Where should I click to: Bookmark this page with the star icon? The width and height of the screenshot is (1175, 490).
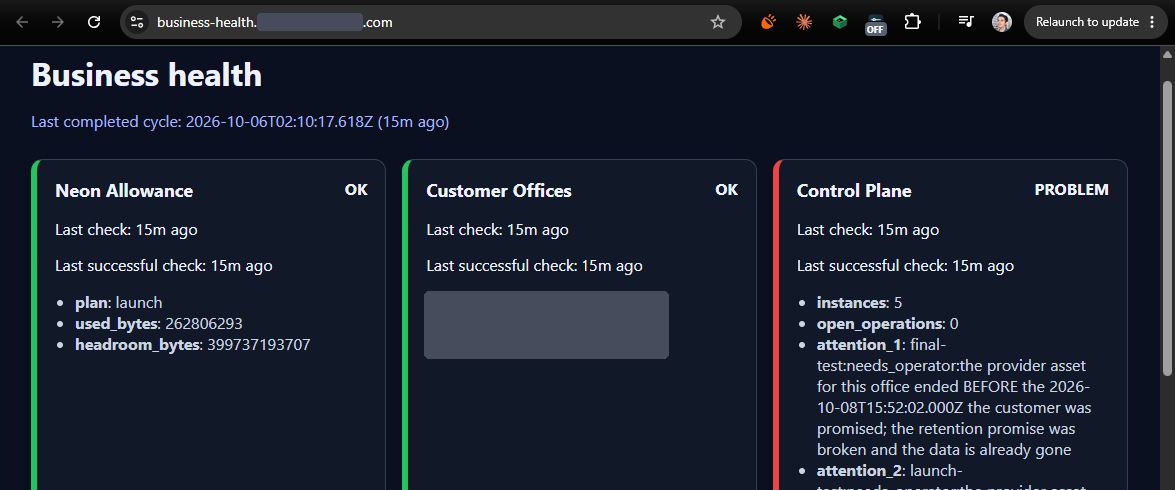tap(718, 22)
